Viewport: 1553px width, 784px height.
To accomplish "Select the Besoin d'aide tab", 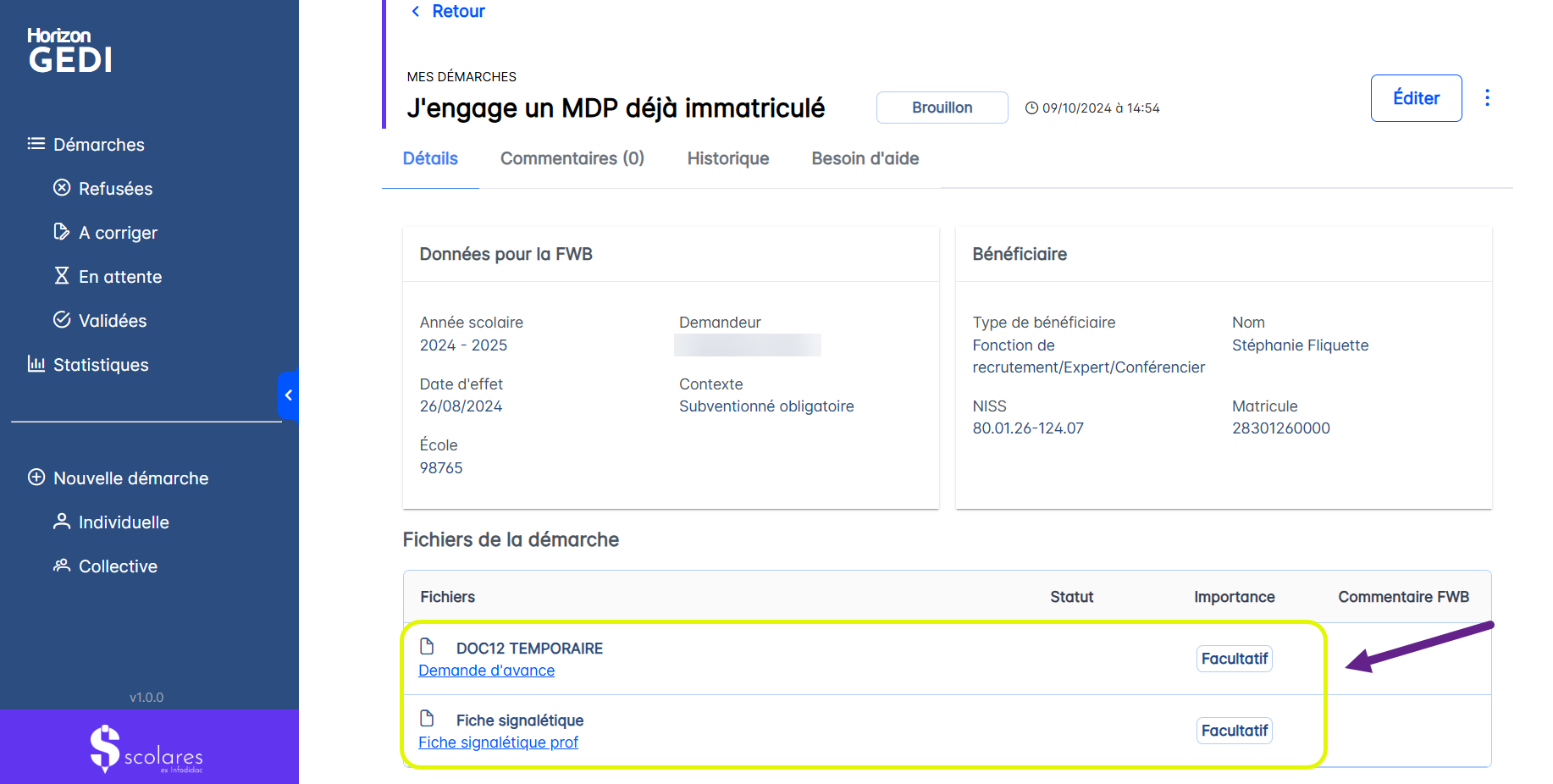I will (x=865, y=158).
